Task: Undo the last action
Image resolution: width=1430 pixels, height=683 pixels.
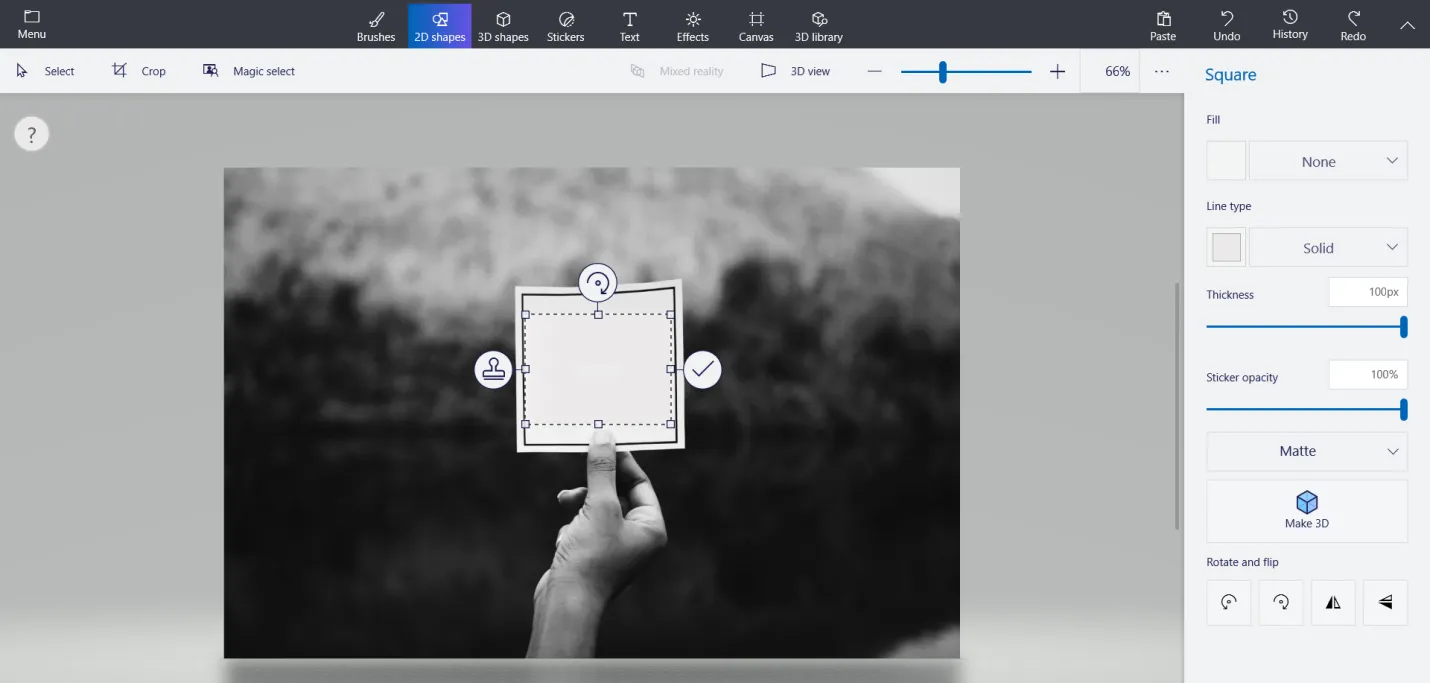Action: (1227, 26)
